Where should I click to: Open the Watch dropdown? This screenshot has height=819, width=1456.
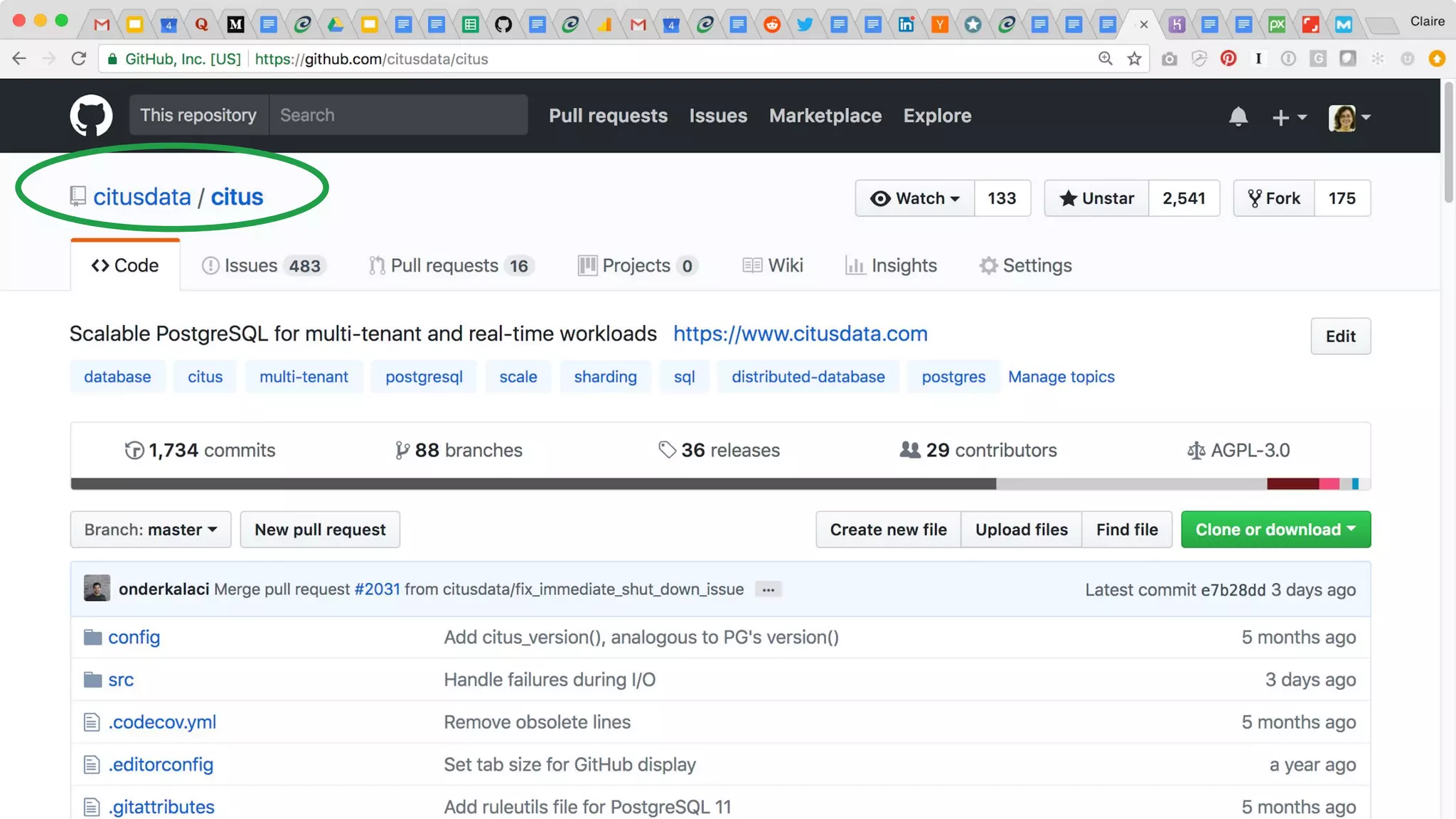(914, 198)
